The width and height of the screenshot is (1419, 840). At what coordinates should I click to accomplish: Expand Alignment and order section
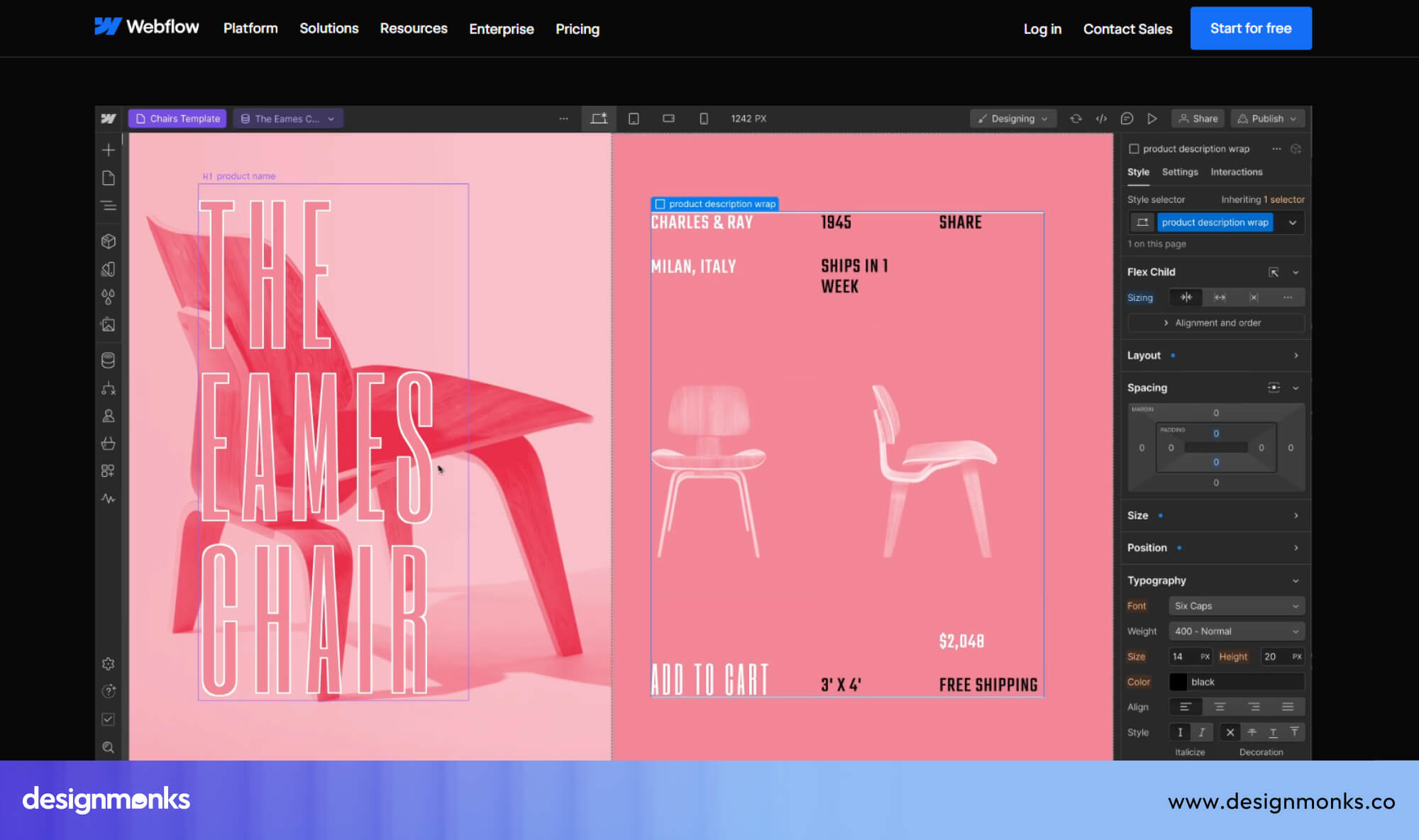click(1216, 323)
